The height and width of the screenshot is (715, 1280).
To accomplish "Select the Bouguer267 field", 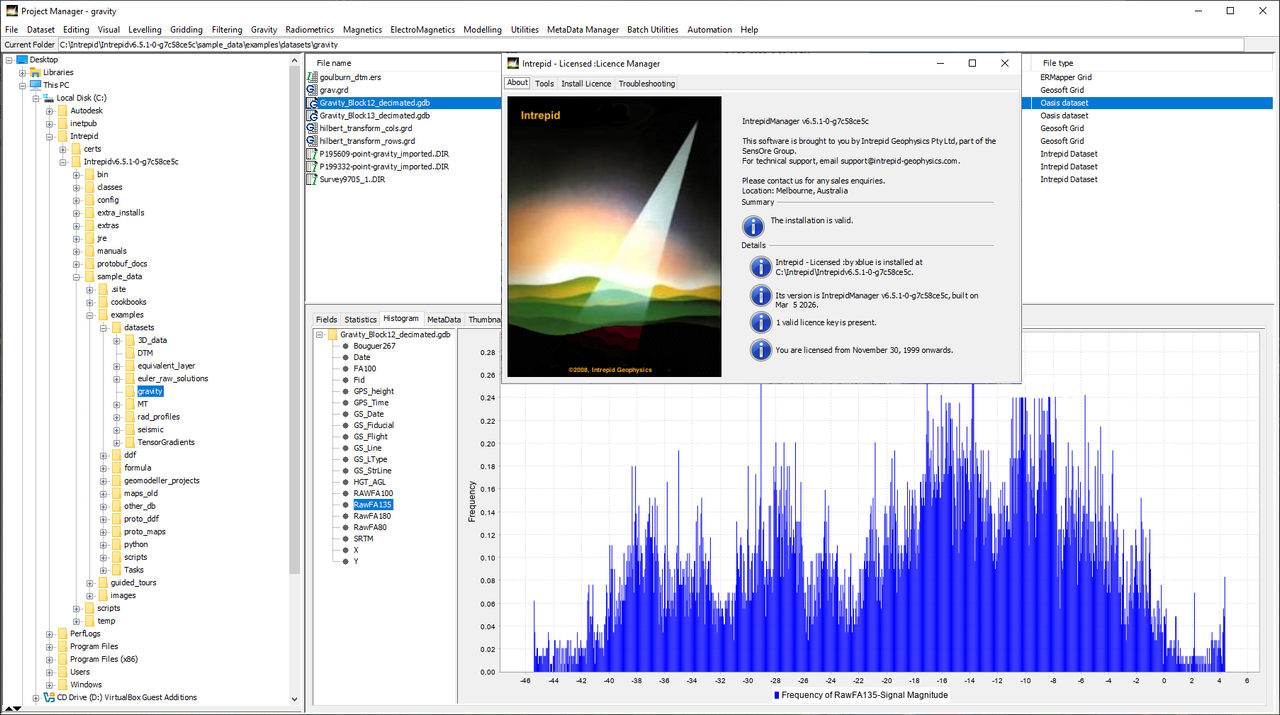I will click(374, 346).
